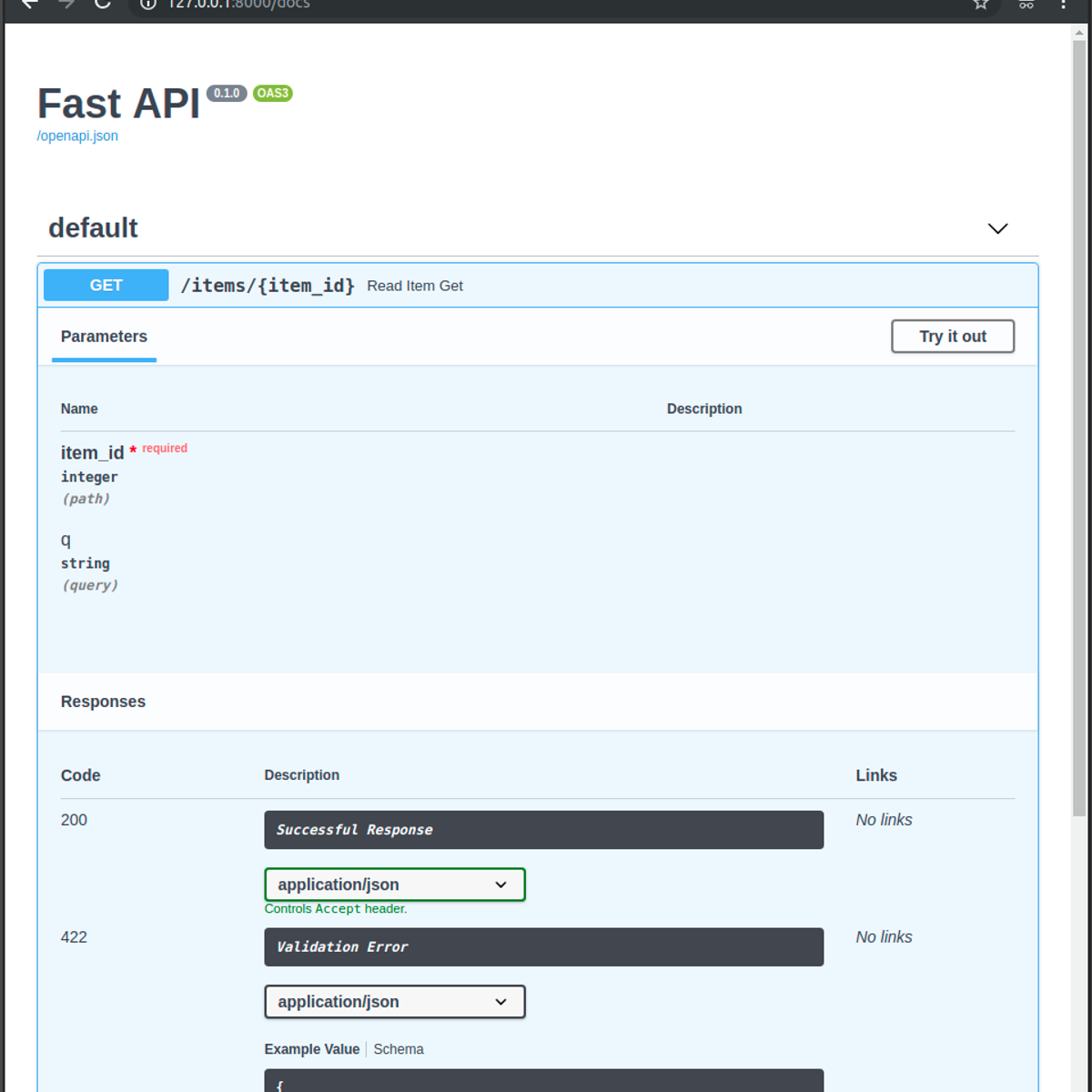
Task: Select the Parameters tab
Action: [x=104, y=336]
